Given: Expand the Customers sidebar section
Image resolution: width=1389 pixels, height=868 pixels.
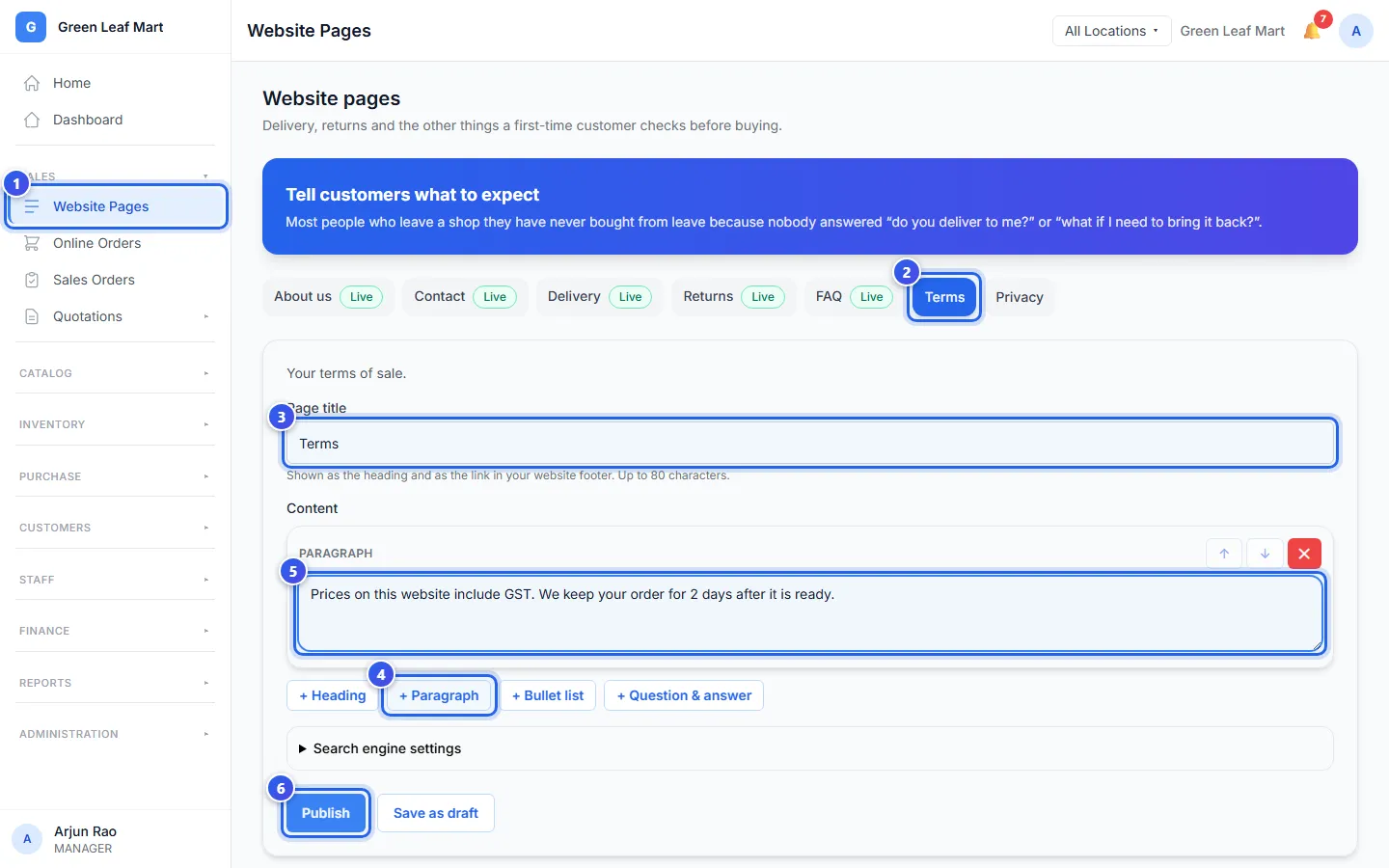Looking at the screenshot, I should pyautogui.click(x=116, y=528).
